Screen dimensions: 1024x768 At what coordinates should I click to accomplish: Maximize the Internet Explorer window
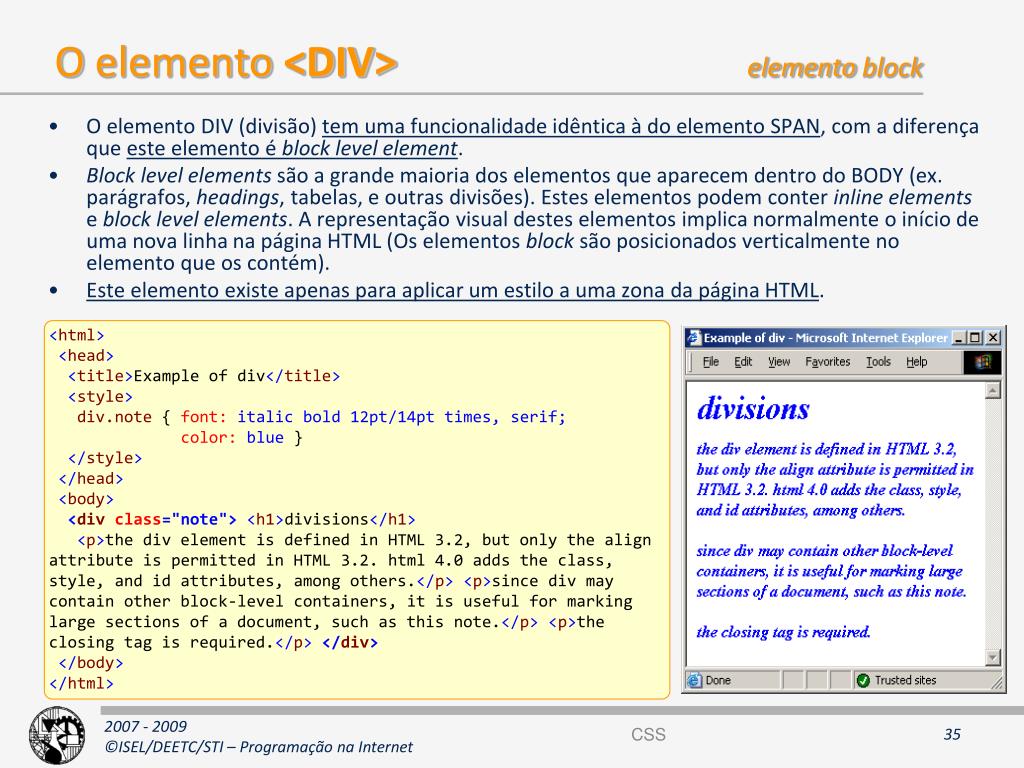point(975,338)
